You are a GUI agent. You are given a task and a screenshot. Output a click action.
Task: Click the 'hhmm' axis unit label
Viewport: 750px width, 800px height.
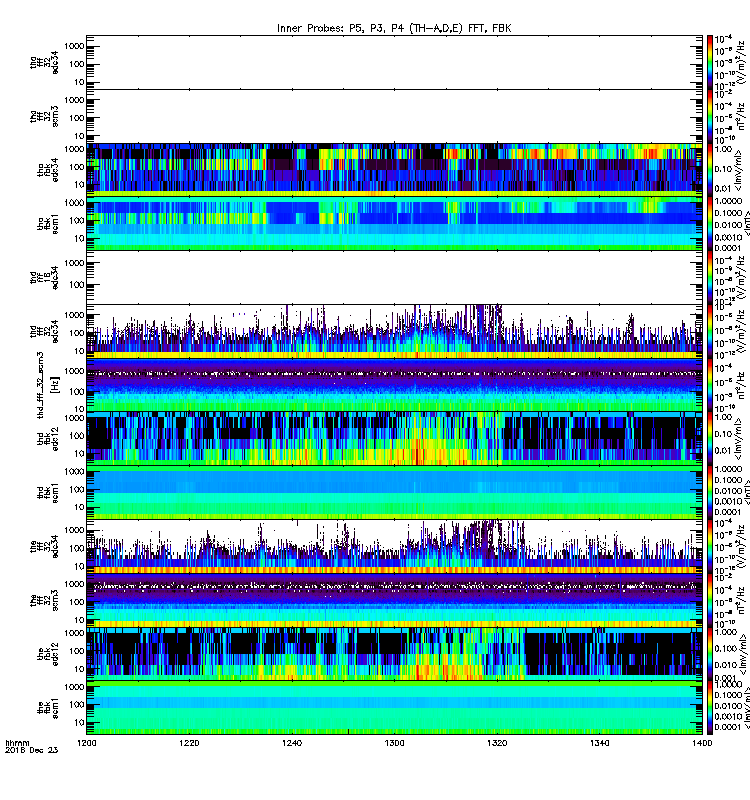pos(17,743)
